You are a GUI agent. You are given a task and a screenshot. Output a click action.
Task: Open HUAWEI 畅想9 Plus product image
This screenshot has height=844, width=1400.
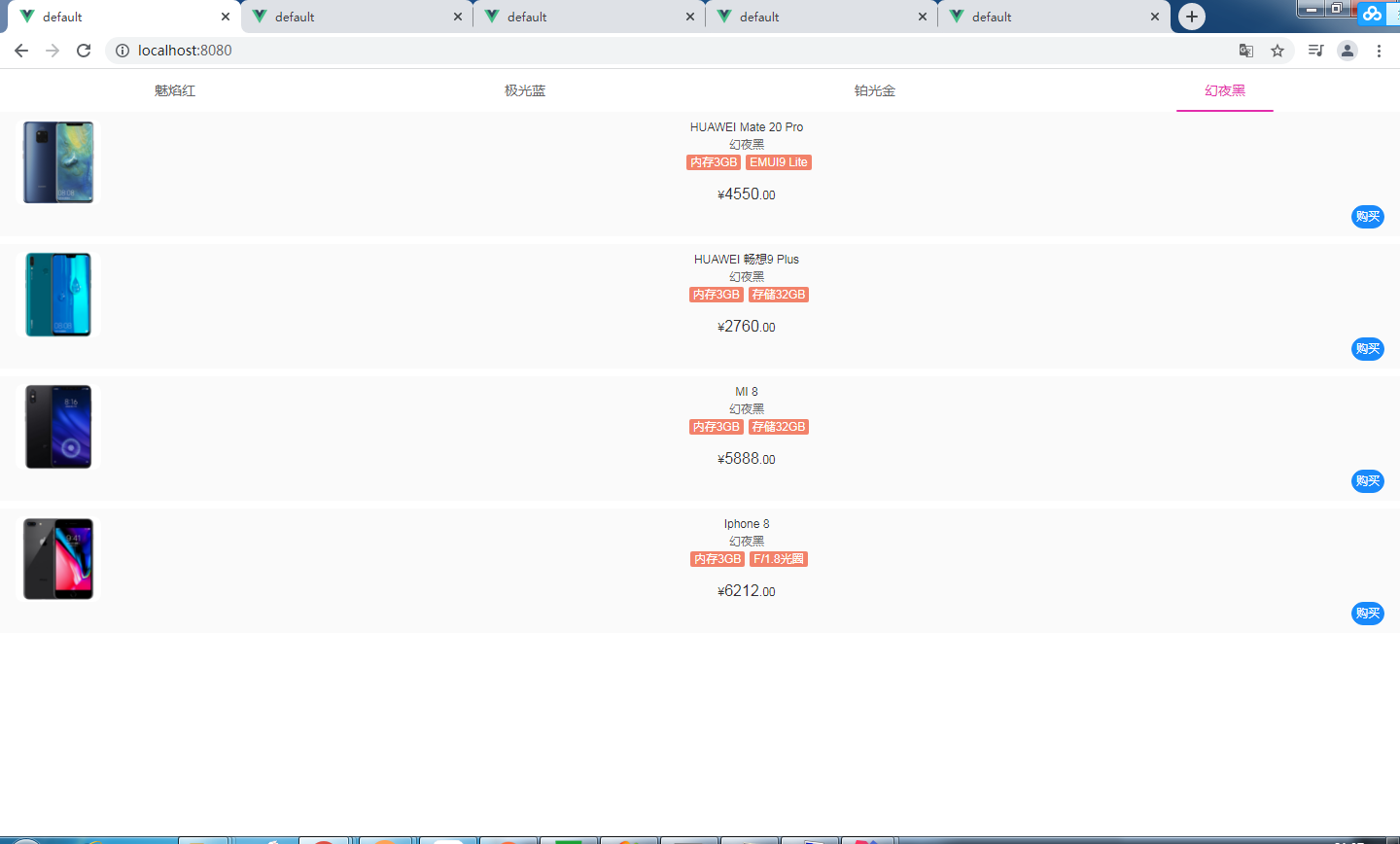click(58, 295)
